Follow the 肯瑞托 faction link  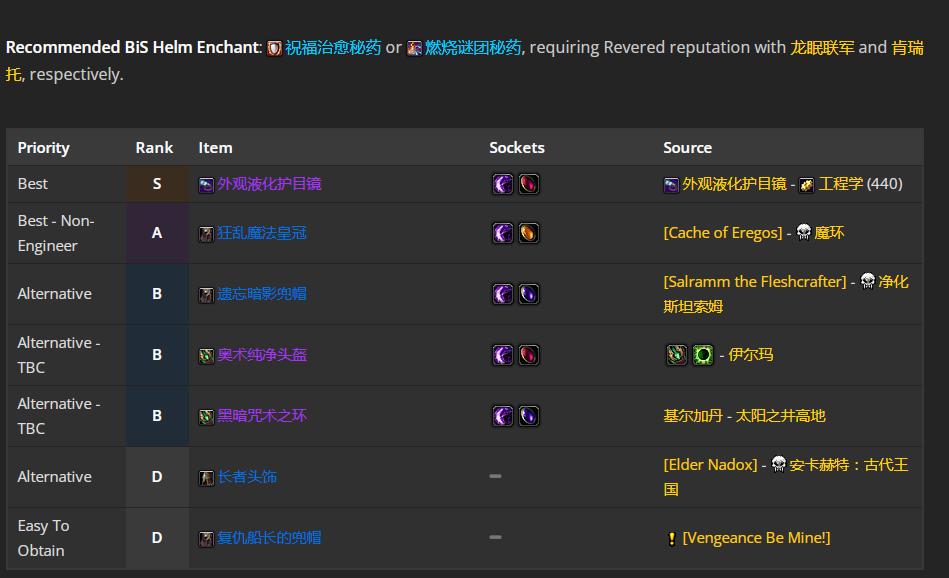[x=907, y=47]
